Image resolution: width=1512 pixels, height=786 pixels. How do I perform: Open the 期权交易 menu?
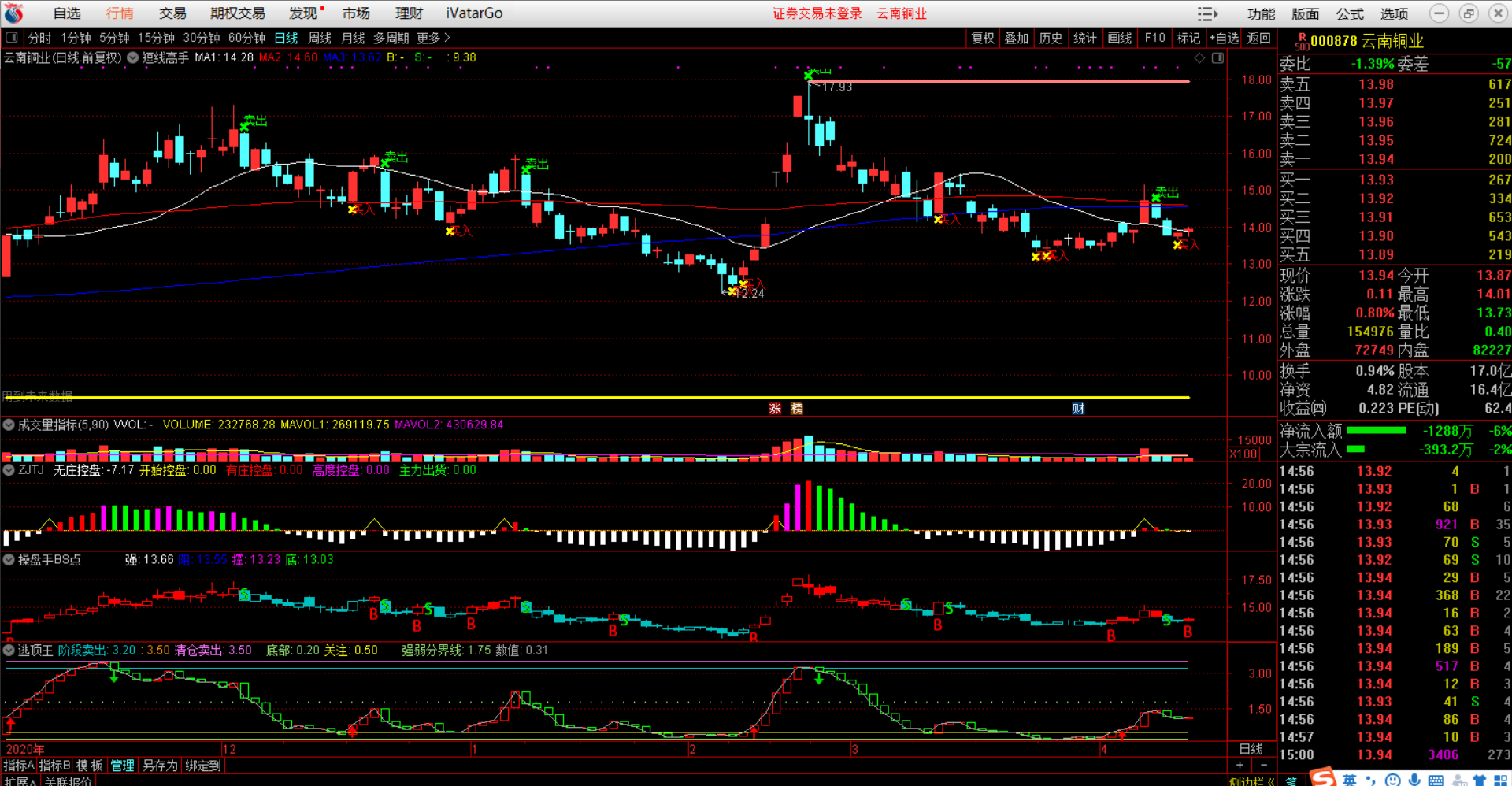click(x=238, y=13)
